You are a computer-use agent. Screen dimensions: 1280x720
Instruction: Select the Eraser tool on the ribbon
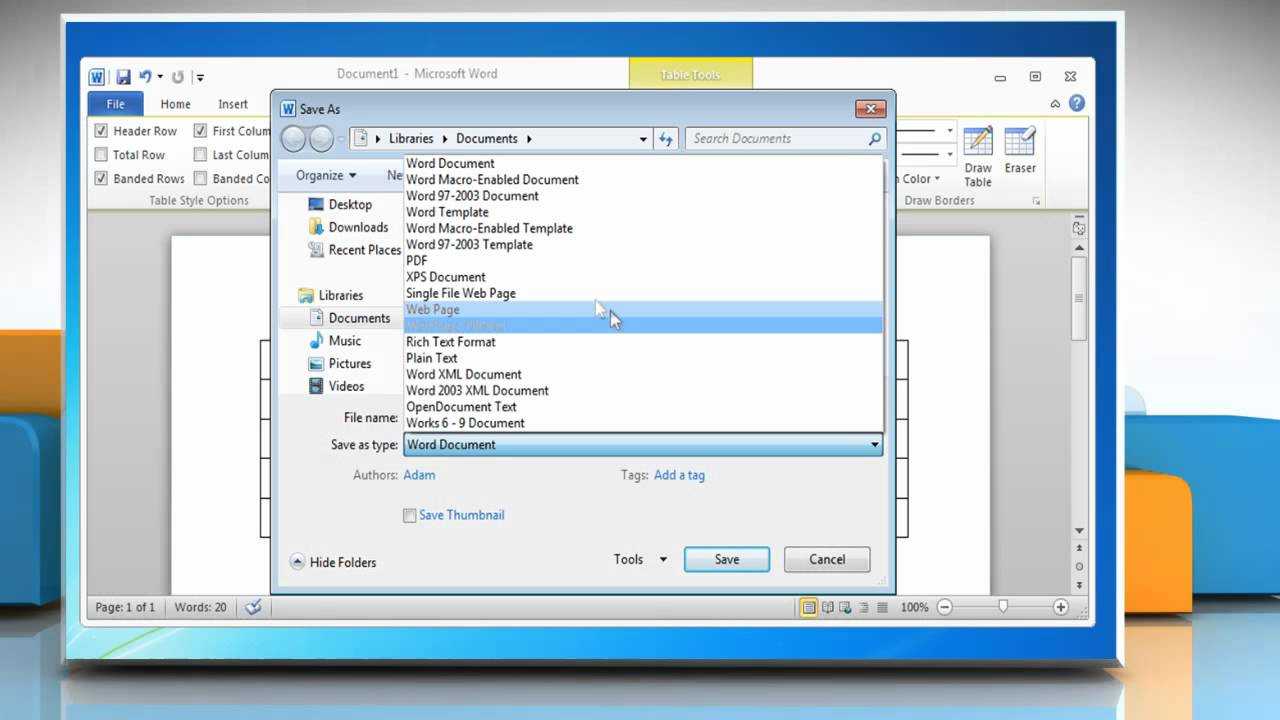[x=1019, y=155]
